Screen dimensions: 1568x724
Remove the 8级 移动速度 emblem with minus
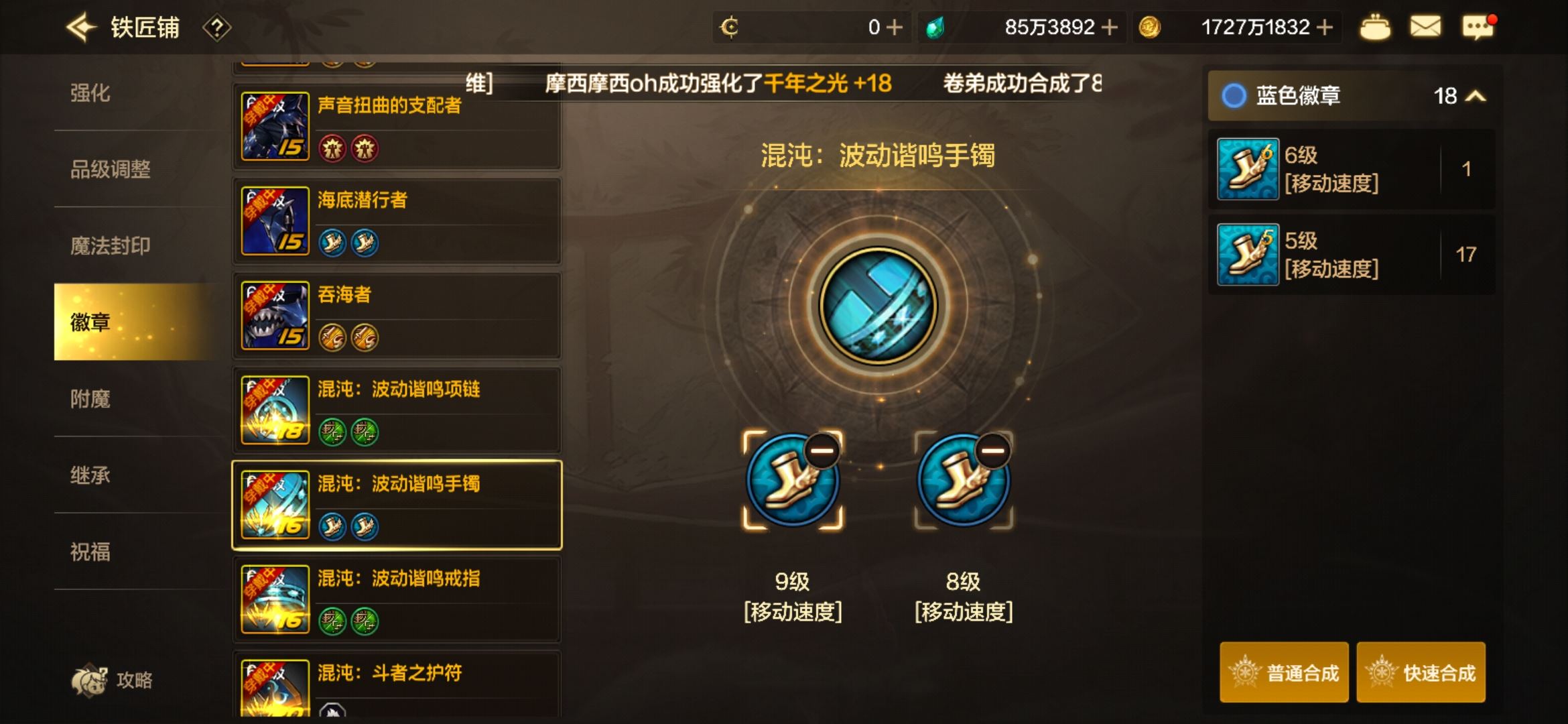click(x=992, y=450)
